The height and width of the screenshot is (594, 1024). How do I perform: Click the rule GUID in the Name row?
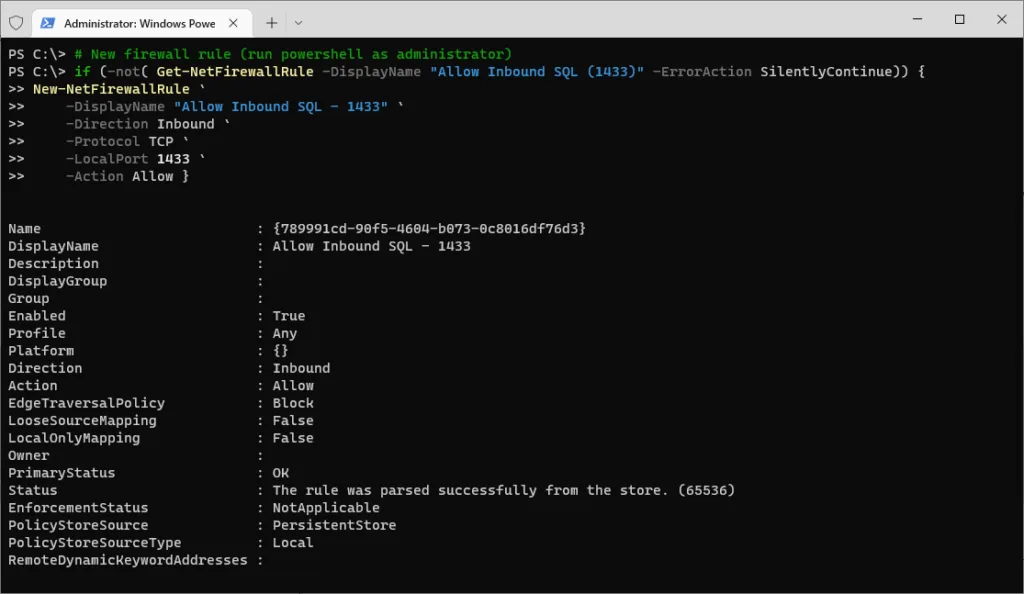point(429,229)
